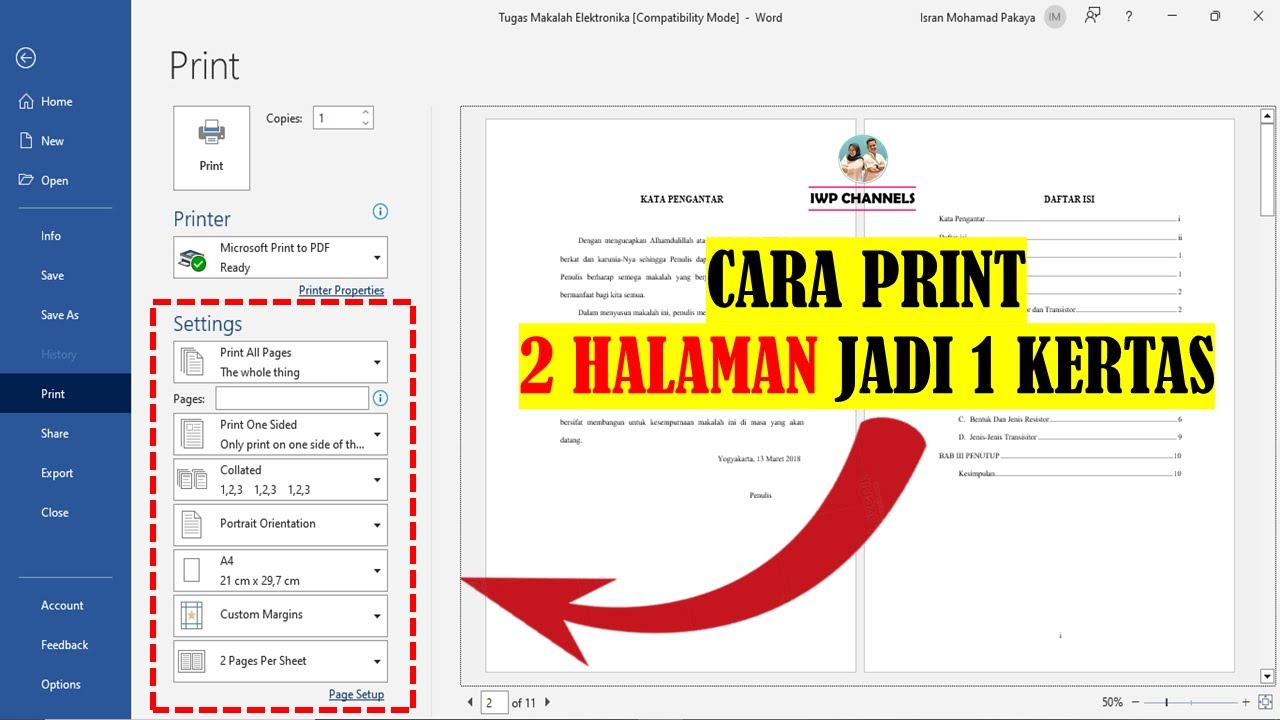Select Export in the sidebar
Image resolution: width=1280 pixels, height=720 pixels.
coord(65,473)
